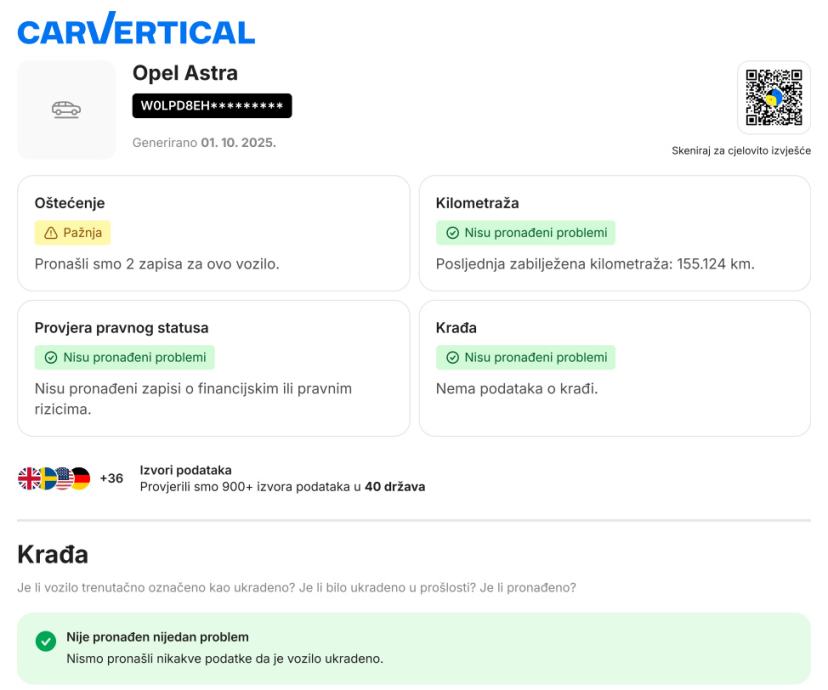828x690 pixels.
Task: Click the QR code for full report
Action: pyautogui.click(x=774, y=98)
